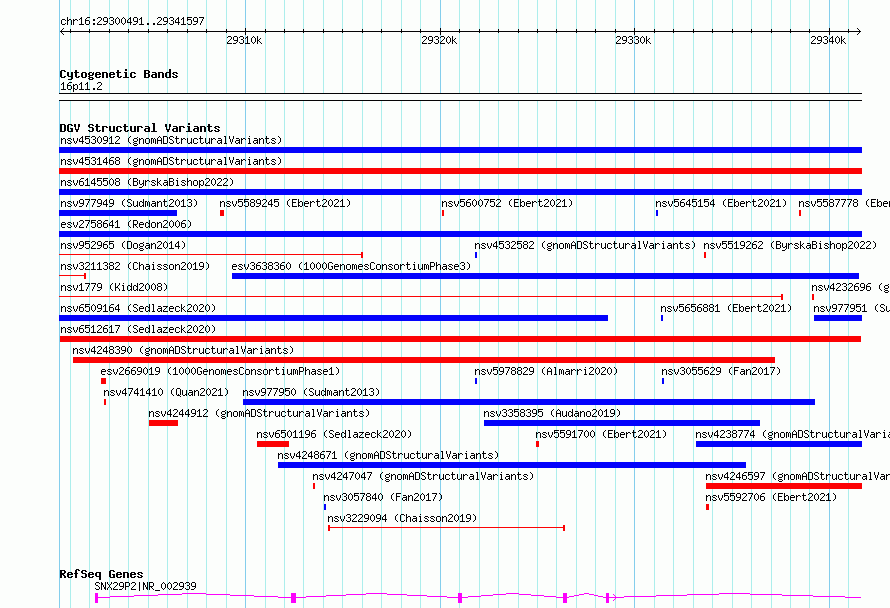Select nsv4247047 gnomAD variant label
The height and width of the screenshot is (608, 890).
423,476
